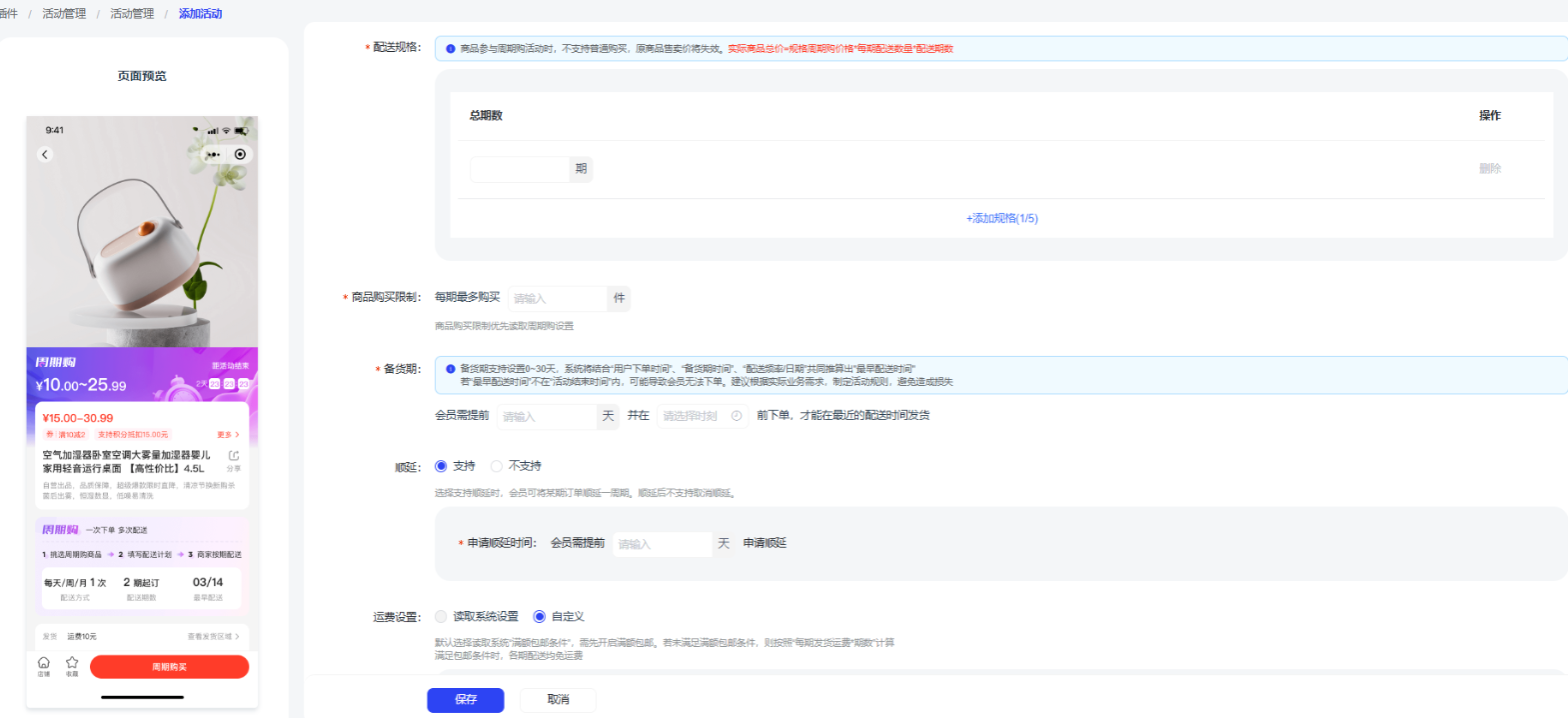1568x718 pixels.
Task: Select 支持 radio for 顺延
Action: tap(441, 466)
